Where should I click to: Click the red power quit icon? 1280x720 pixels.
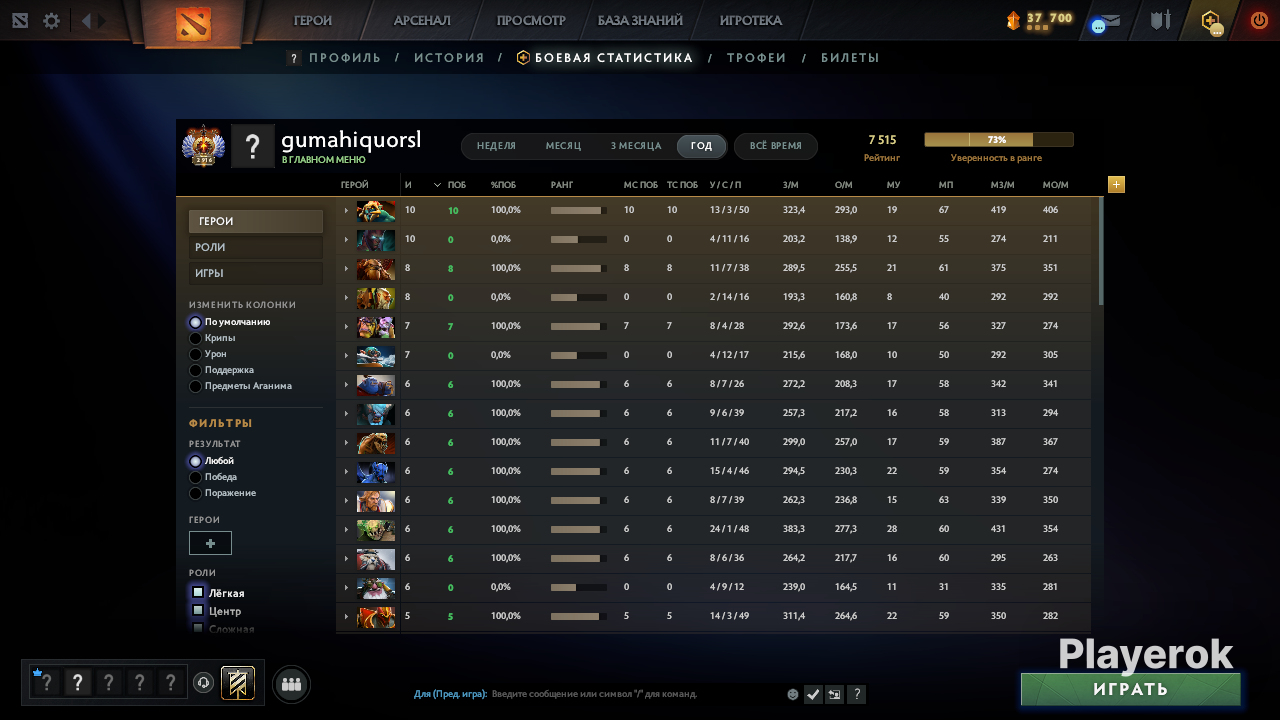tap(1259, 20)
